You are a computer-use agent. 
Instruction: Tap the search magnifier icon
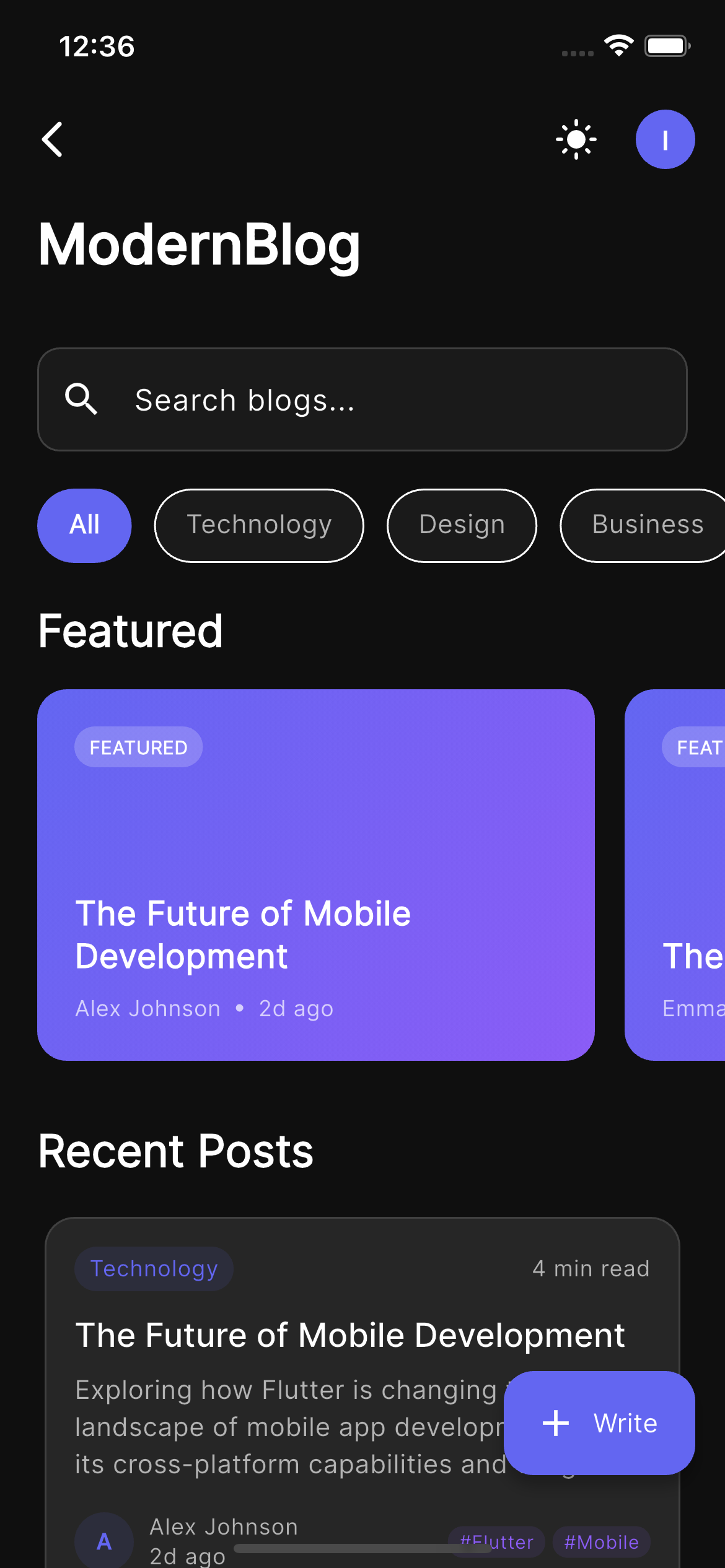(x=84, y=399)
